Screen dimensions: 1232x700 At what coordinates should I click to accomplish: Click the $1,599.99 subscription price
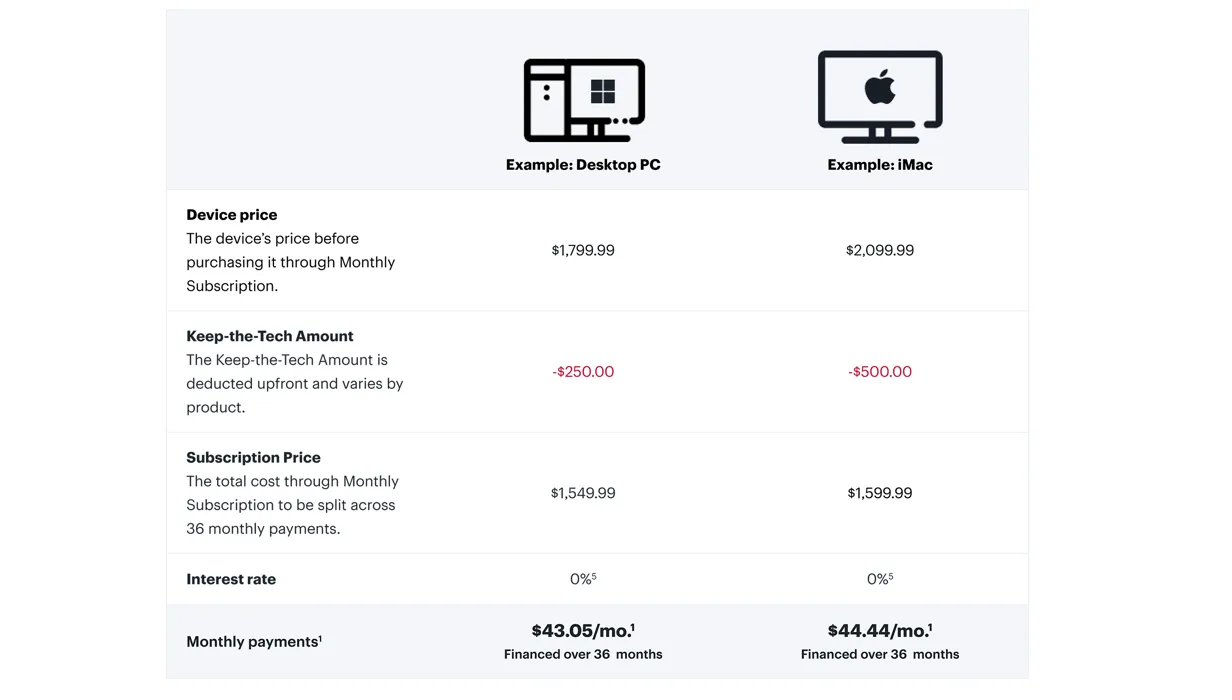pos(880,493)
